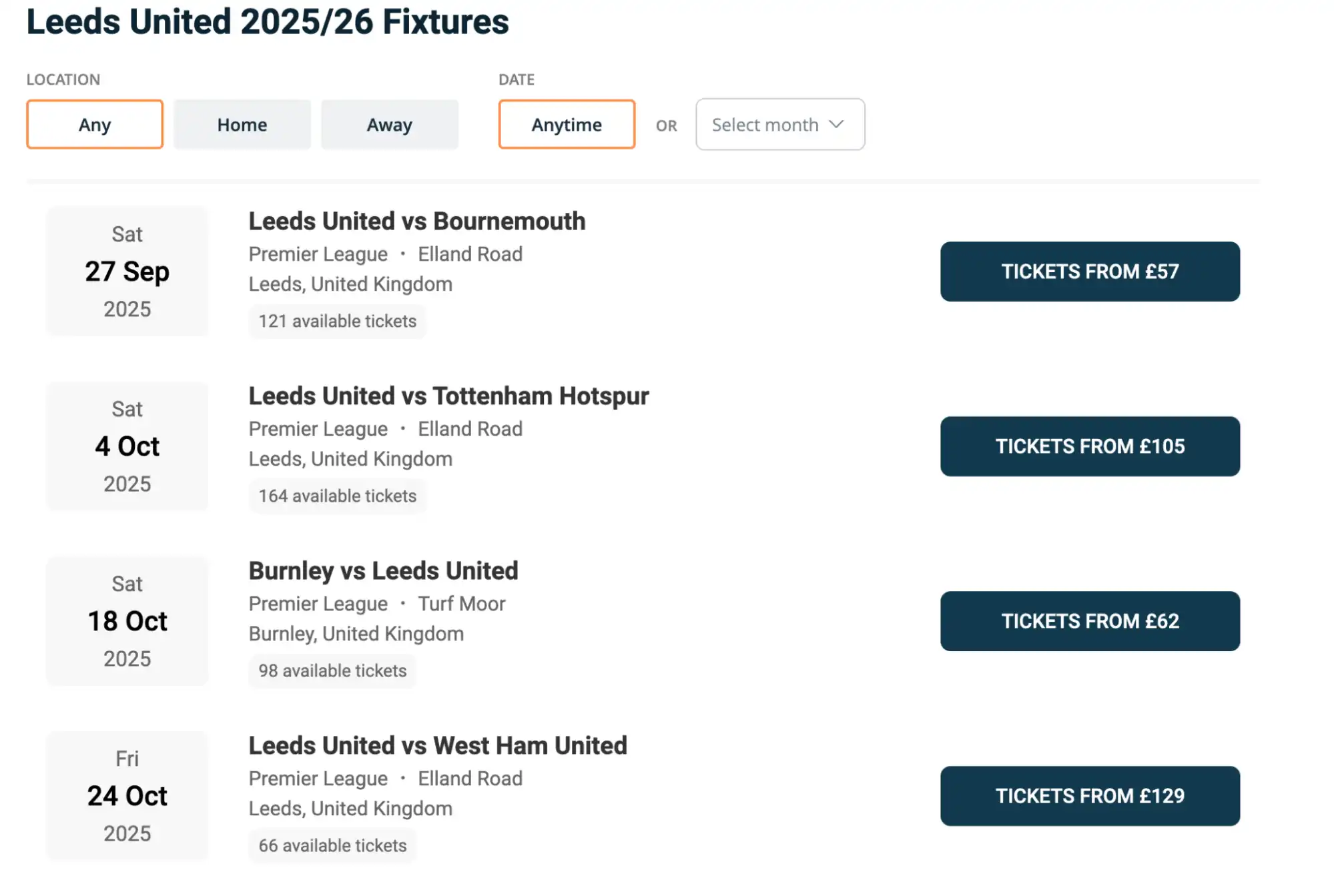Viewport: 1334px width, 896px height.
Task: Open Leeds United vs West Ham United fixture
Action: pyautogui.click(x=437, y=745)
